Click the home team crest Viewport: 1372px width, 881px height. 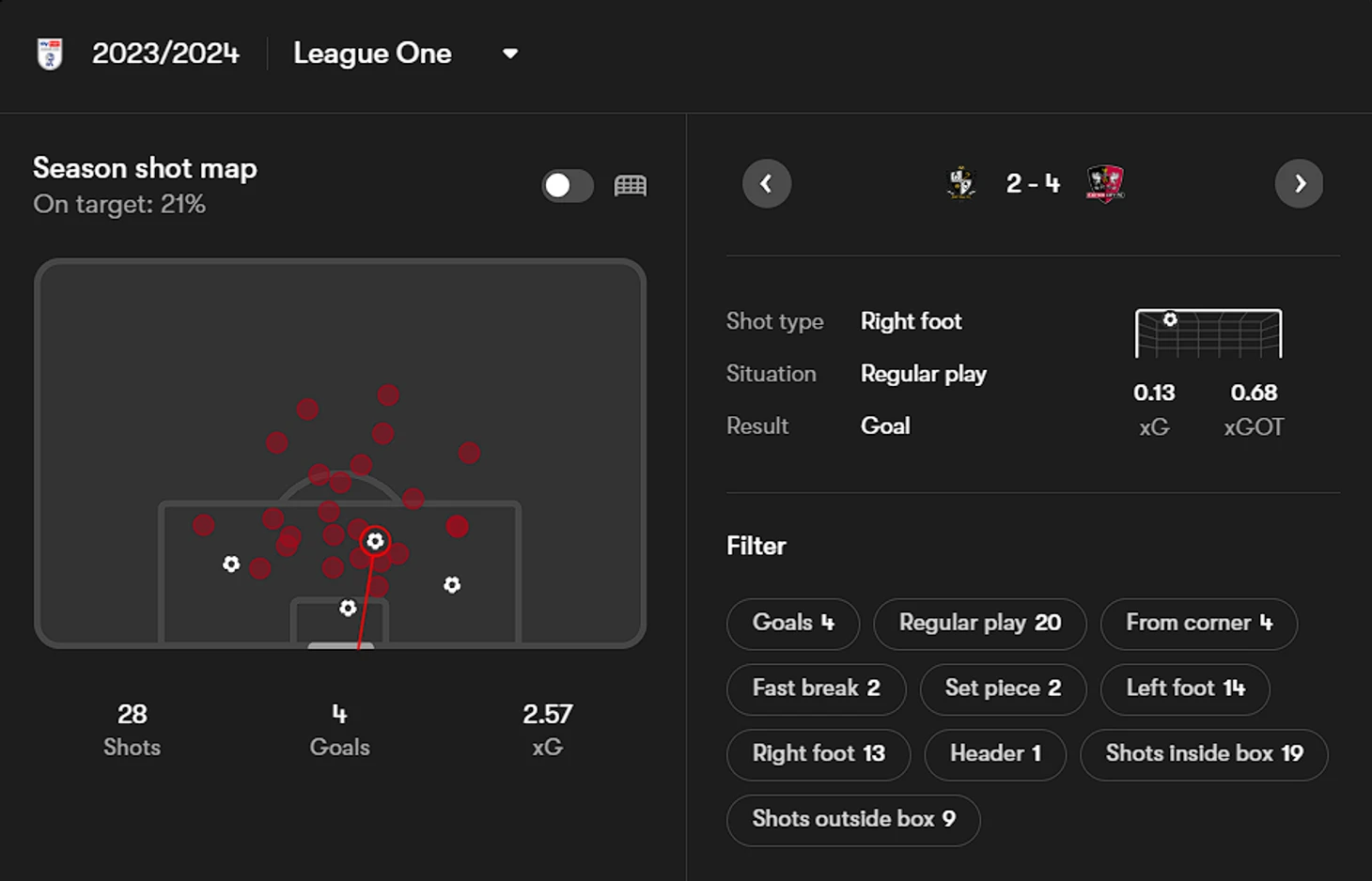961,183
